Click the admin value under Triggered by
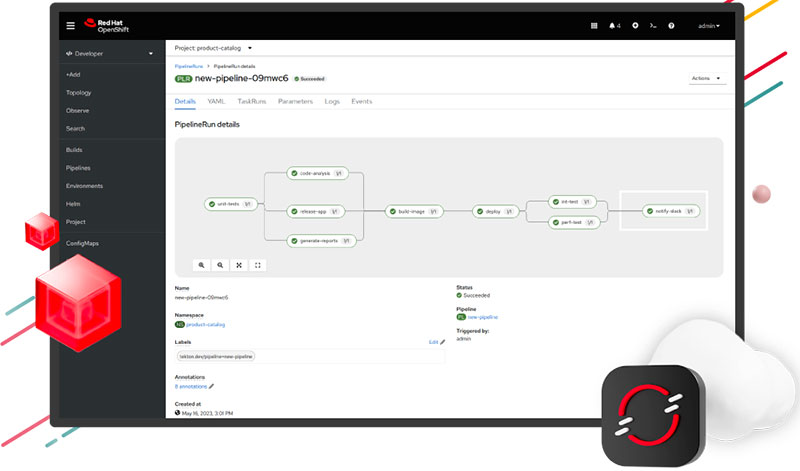The image size is (800, 471). (x=464, y=339)
